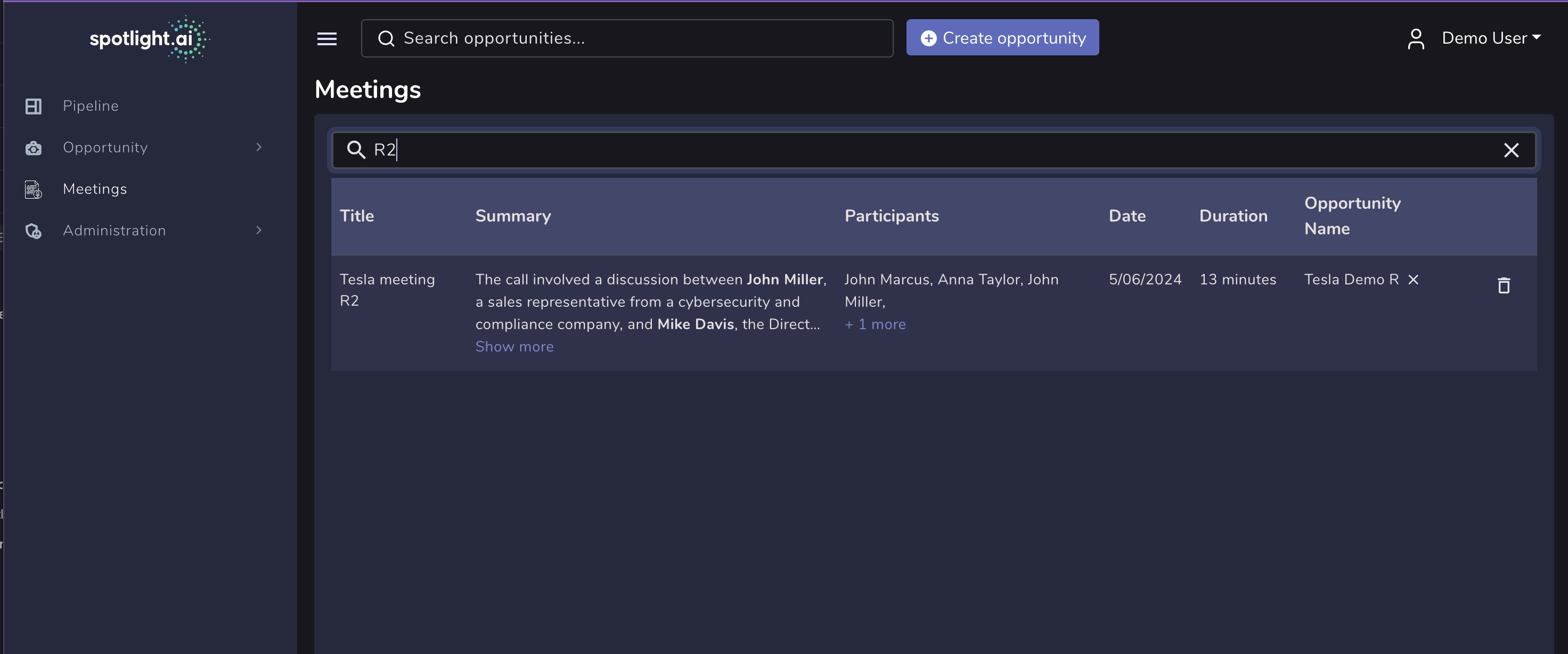The image size is (1568, 654).
Task: Expand the + 1 more participants
Action: coord(875,324)
